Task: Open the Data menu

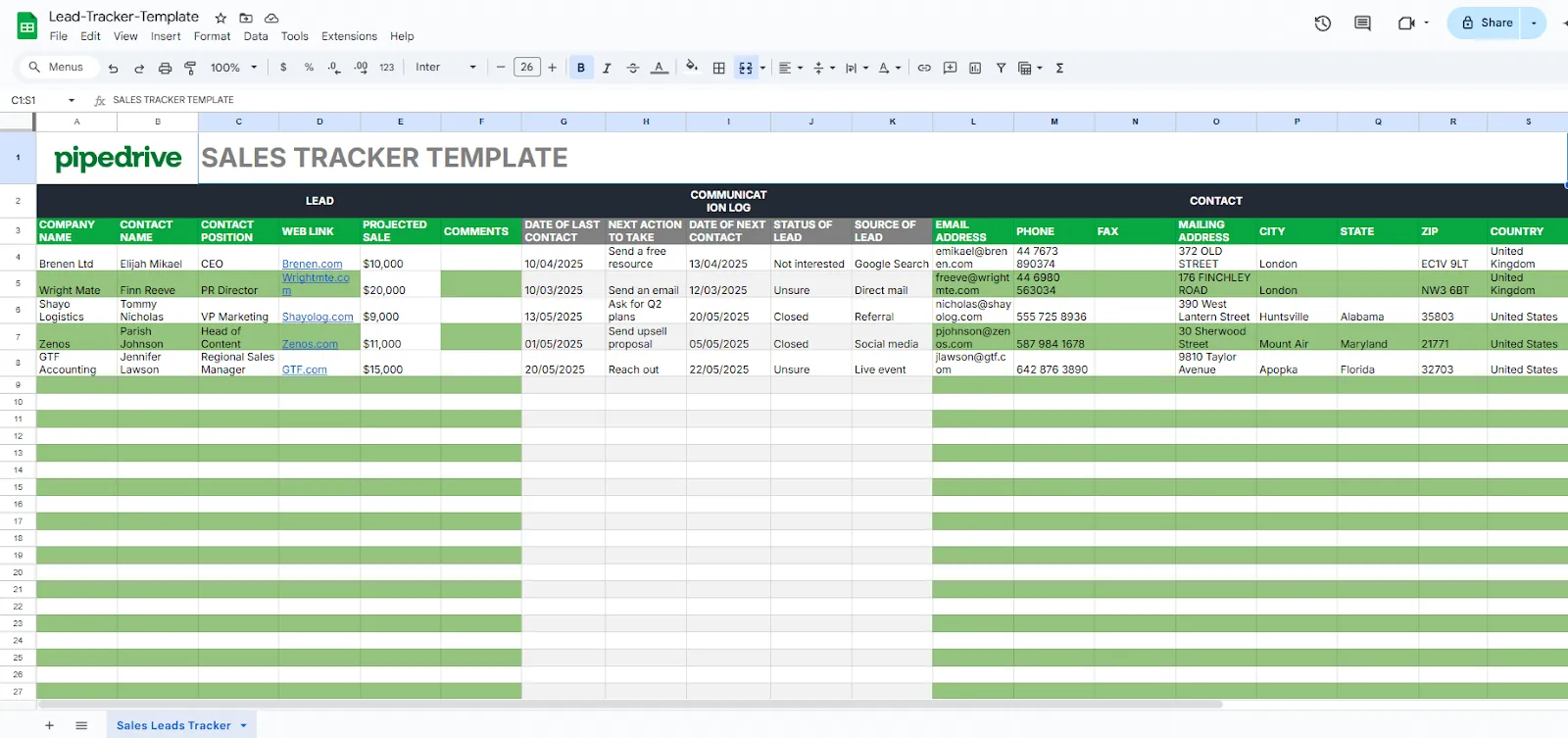Action: click(256, 36)
